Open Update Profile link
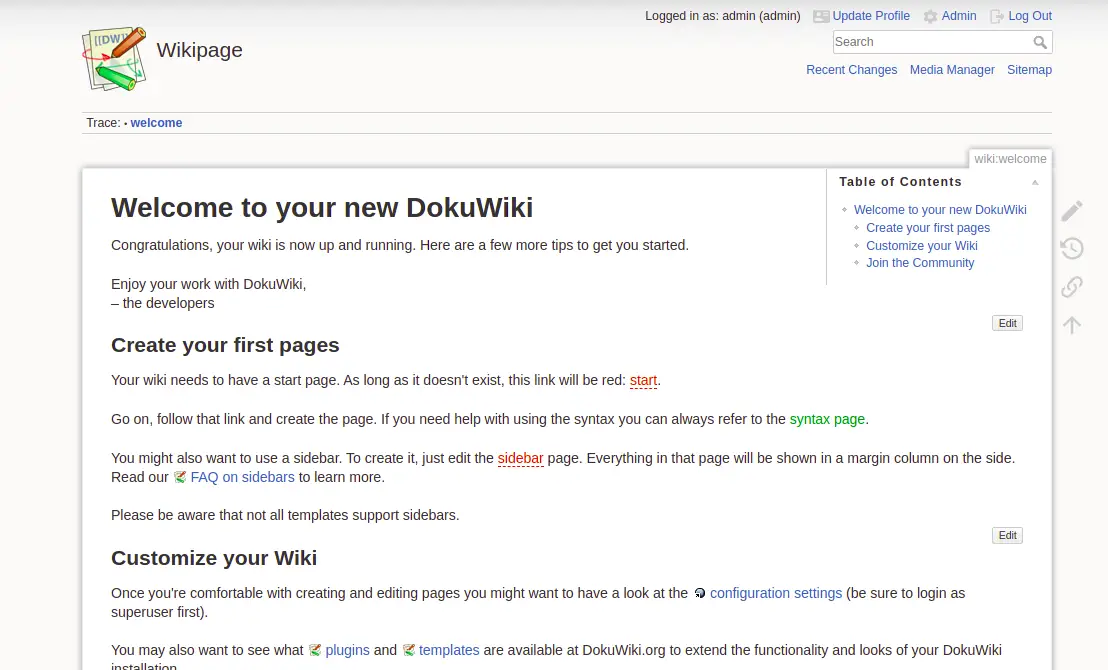 [x=870, y=16]
